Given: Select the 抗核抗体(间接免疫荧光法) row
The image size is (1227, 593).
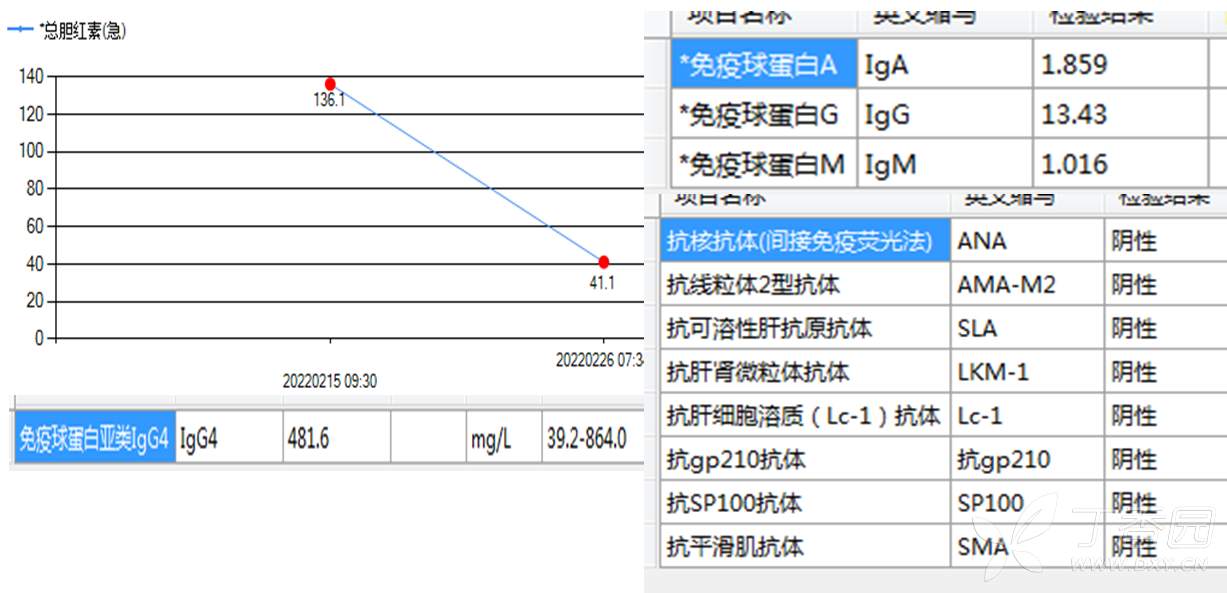Looking at the screenshot, I should point(804,241).
